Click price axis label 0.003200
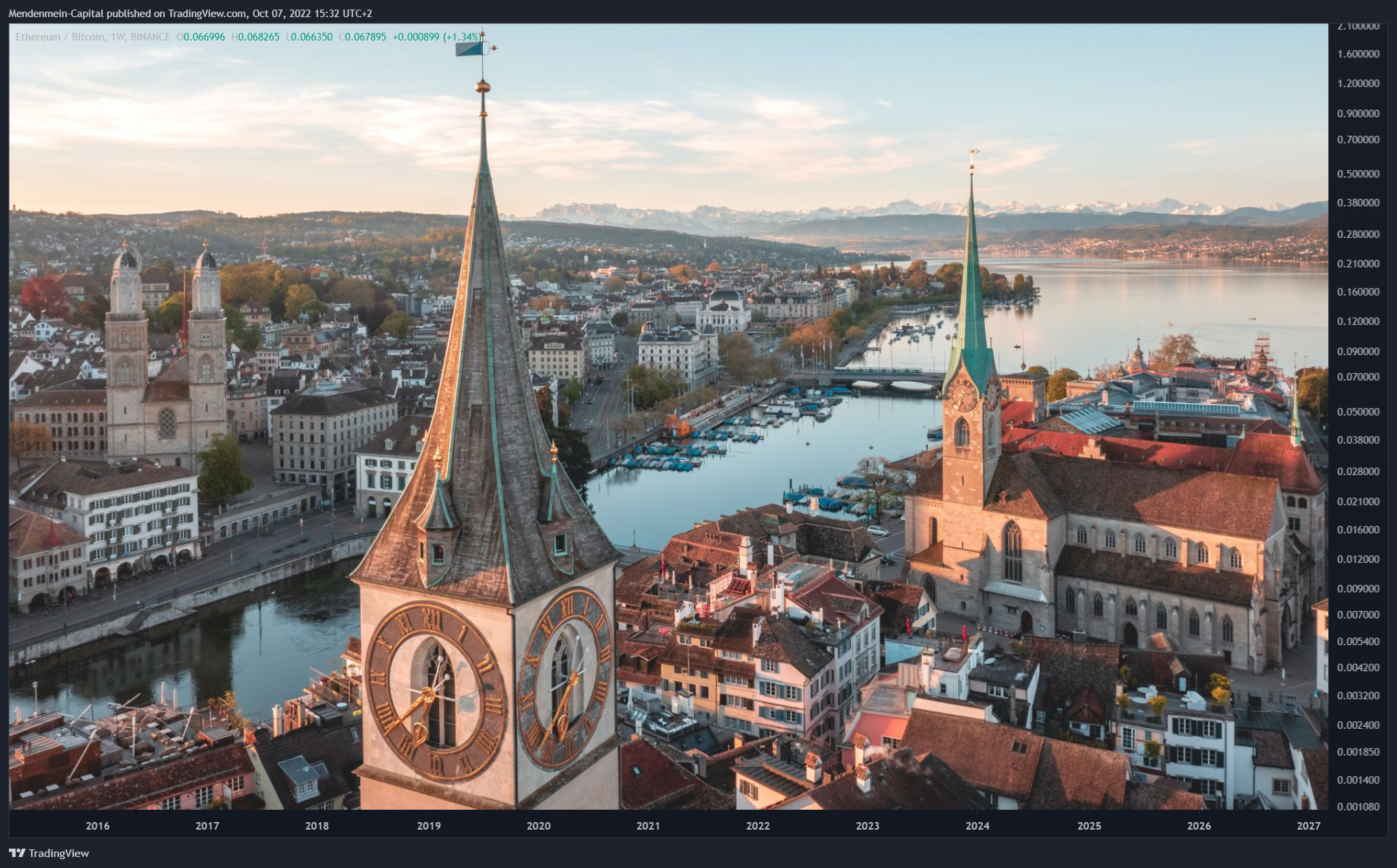Viewport: 1397px width, 868px height. 1358,695
